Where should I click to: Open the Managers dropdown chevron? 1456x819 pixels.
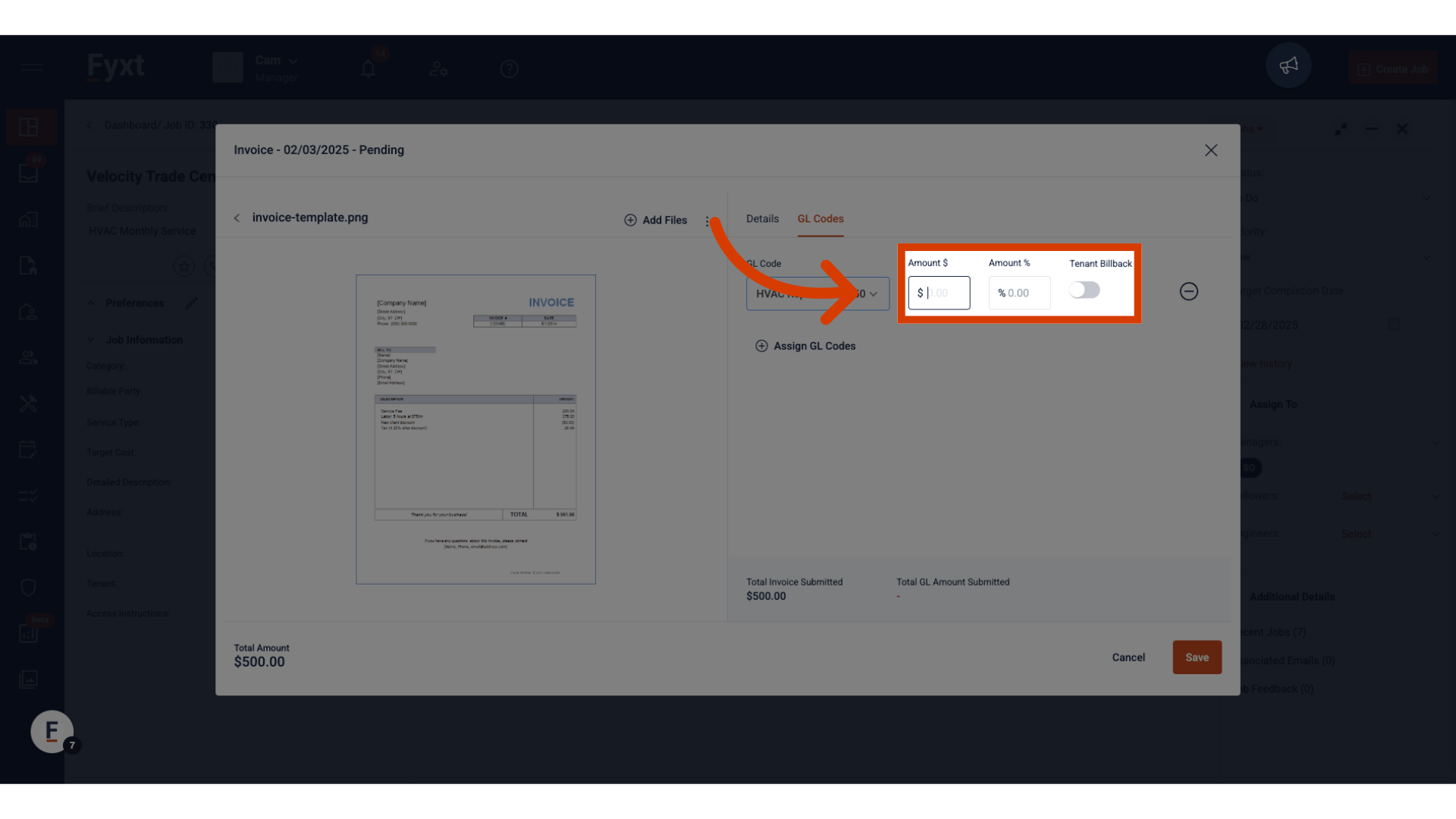pos(1436,442)
